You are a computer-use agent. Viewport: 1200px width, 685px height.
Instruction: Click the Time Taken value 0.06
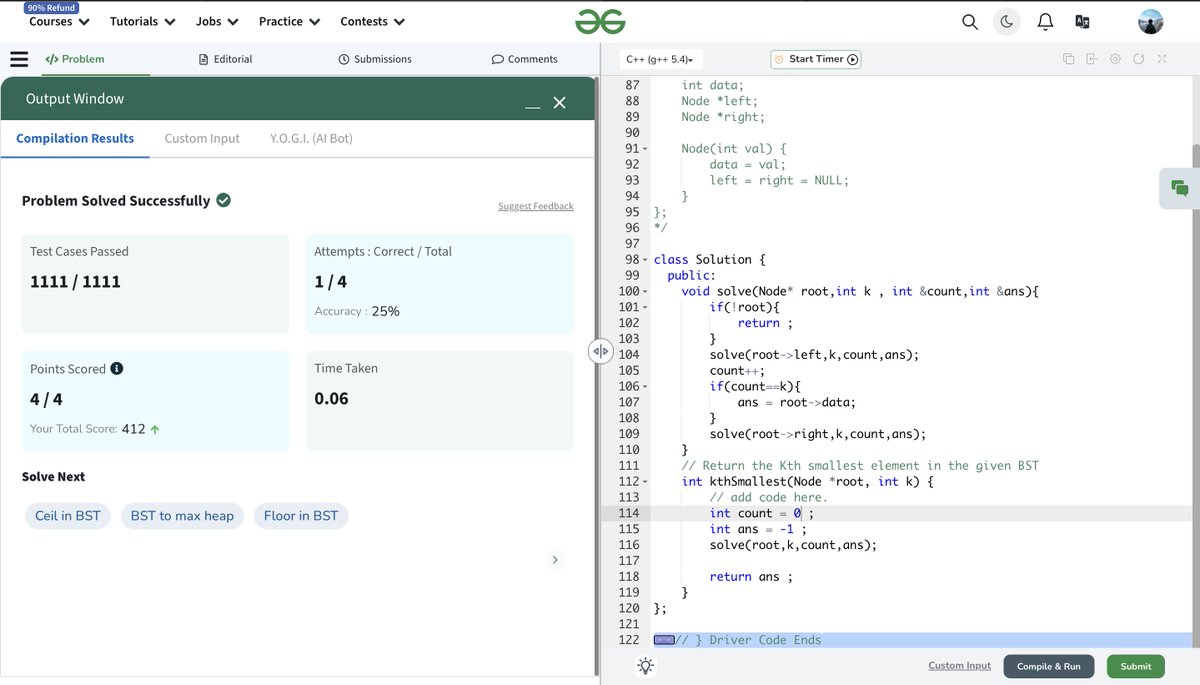331,398
